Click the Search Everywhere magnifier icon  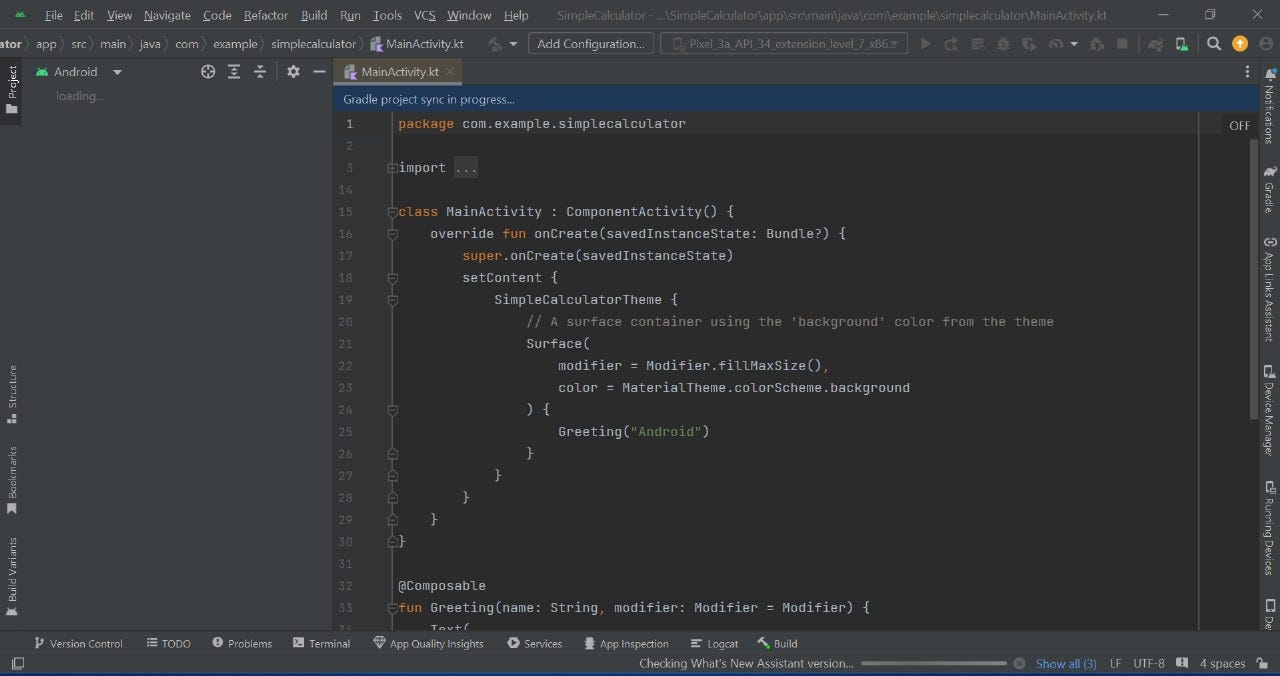(1214, 44)
